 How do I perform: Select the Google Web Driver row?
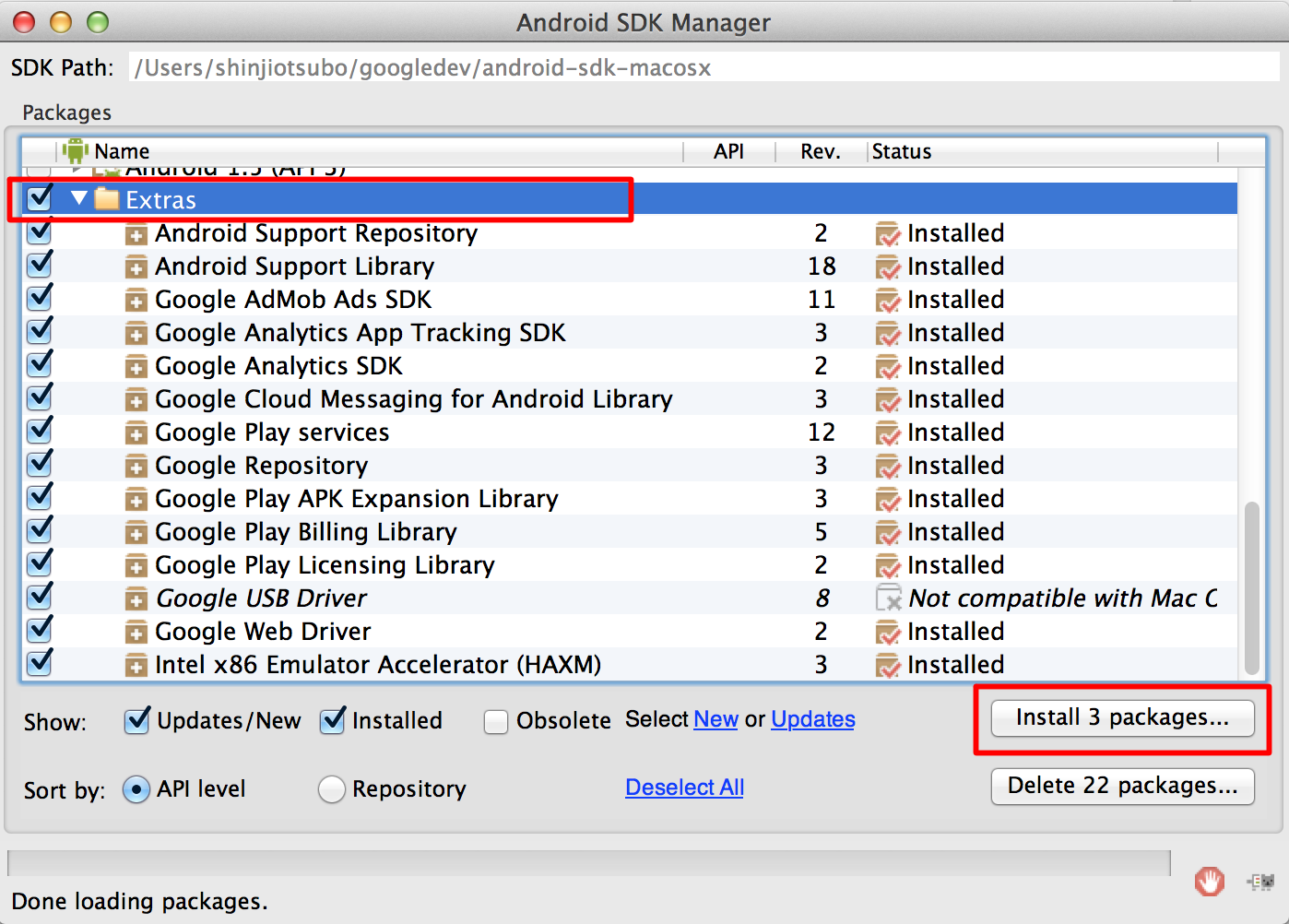tap(629, 632)
